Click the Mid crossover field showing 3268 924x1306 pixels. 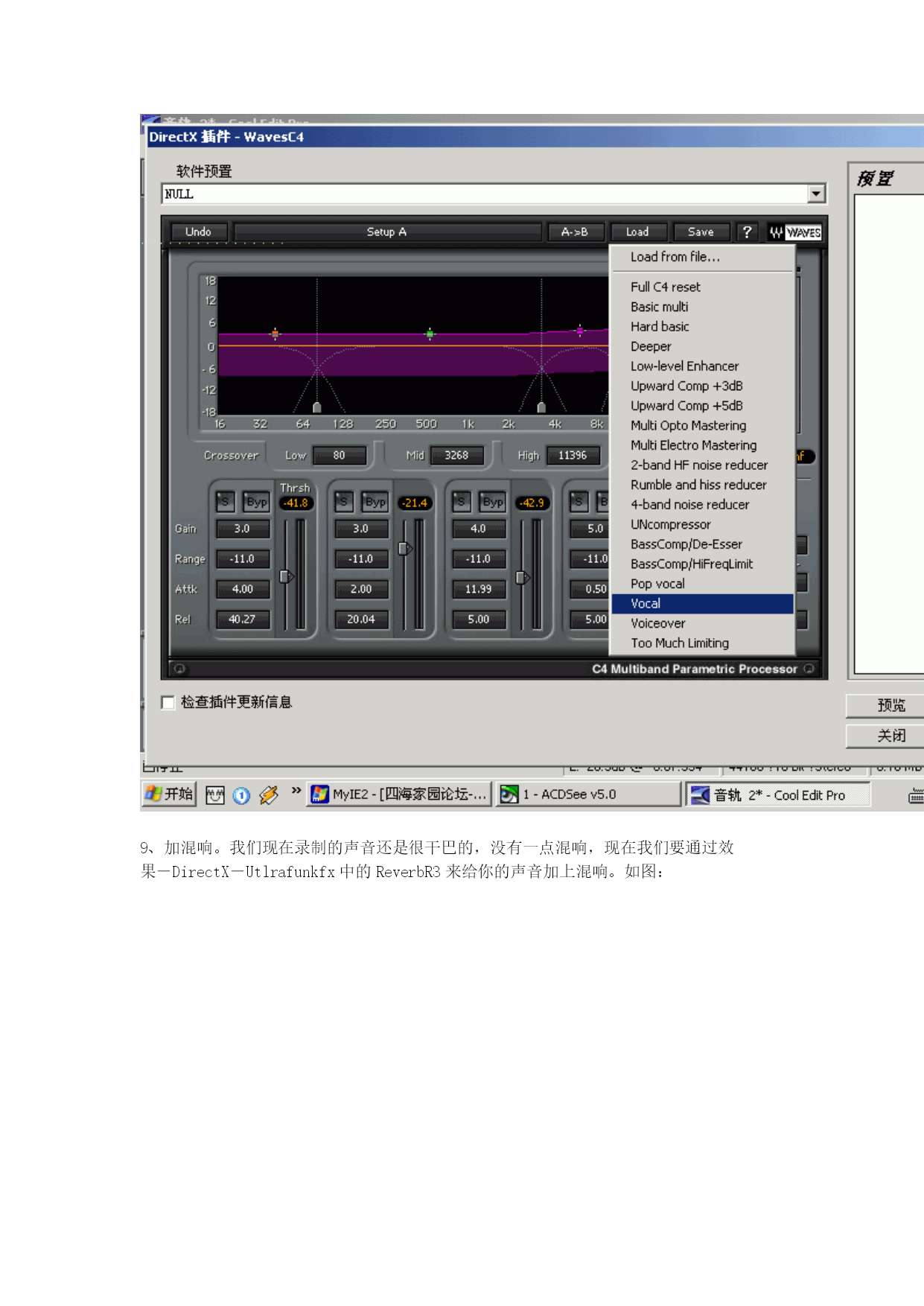(457, 455)
